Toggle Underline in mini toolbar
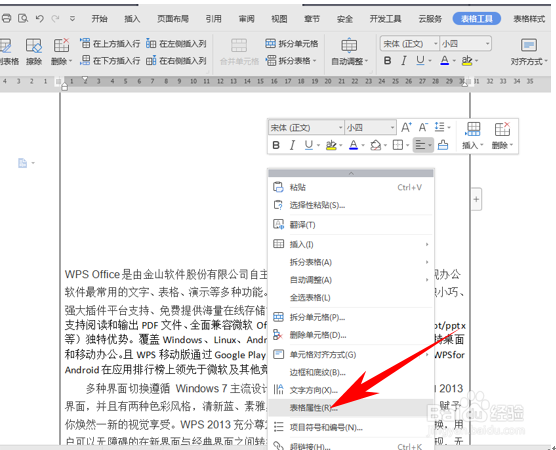The image size is (556, 450). click(309, 145)
